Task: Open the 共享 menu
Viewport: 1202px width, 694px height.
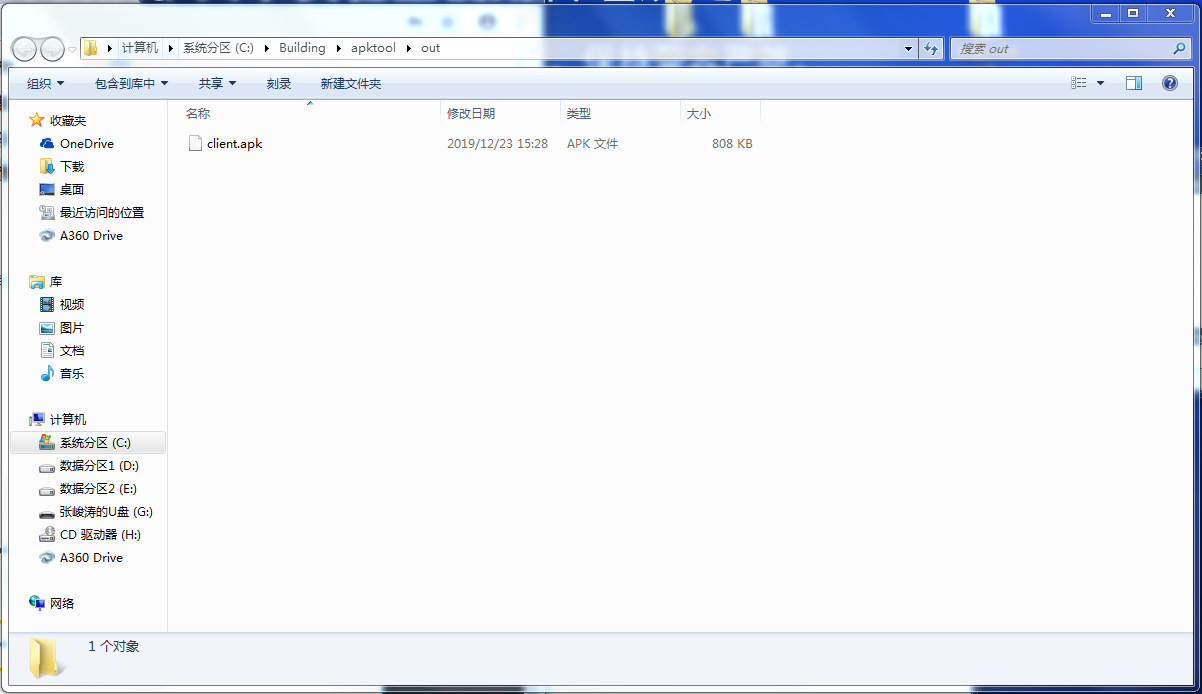Action: click(218, 84)
